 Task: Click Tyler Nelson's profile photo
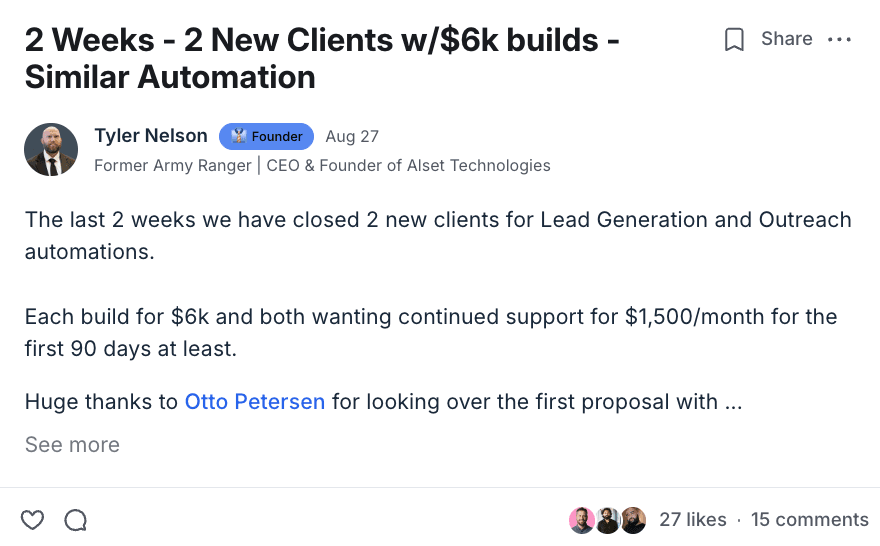(51, 150)
